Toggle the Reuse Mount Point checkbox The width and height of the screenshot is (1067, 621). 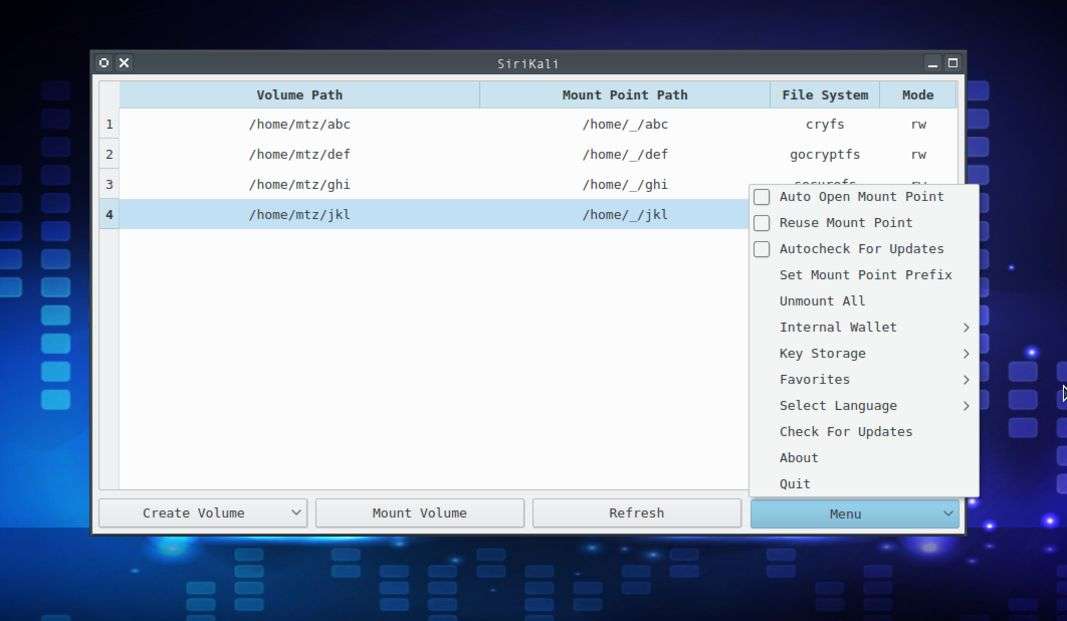[762, 223]
